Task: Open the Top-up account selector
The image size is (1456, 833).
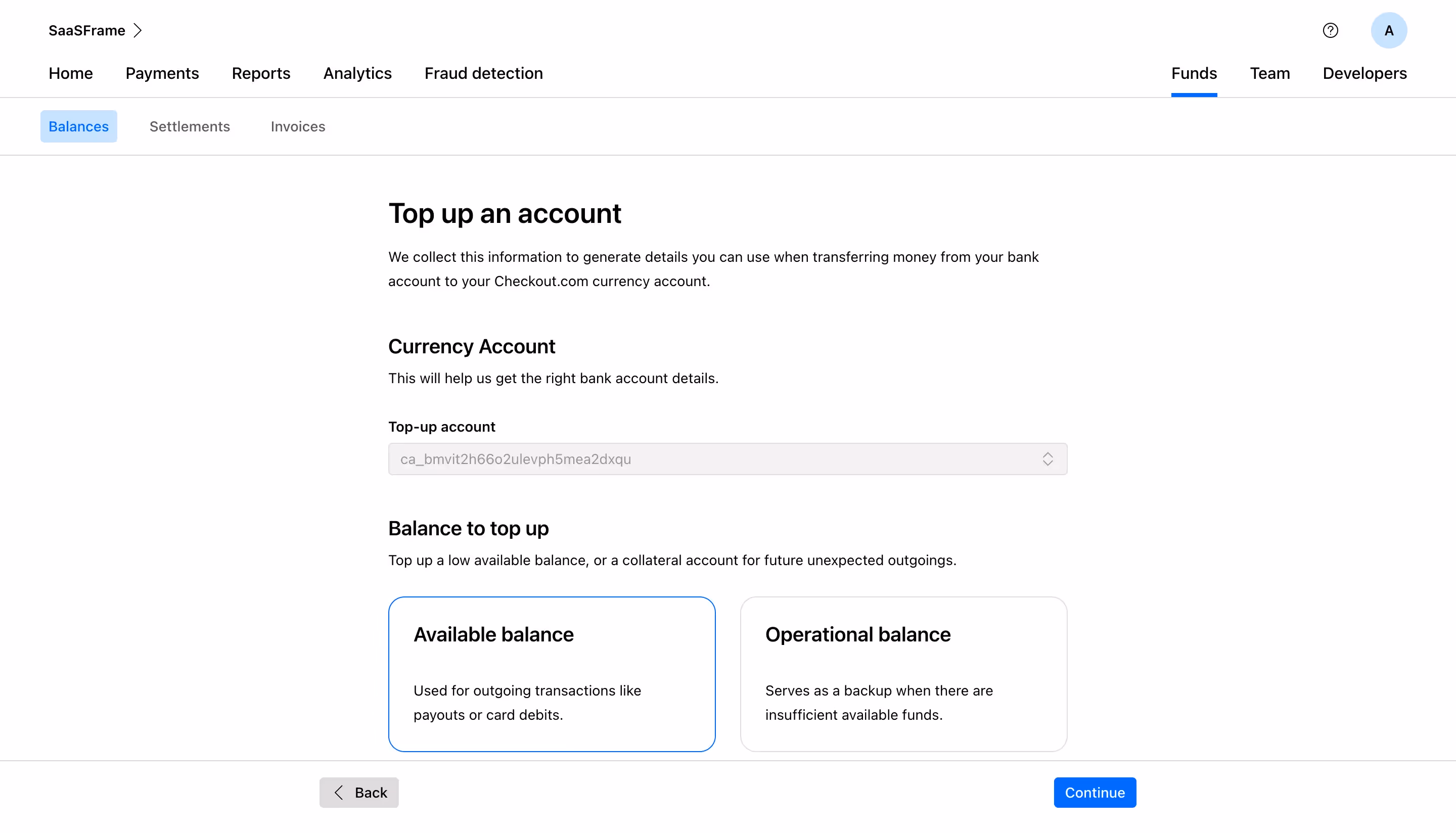Action: (727, 459)
